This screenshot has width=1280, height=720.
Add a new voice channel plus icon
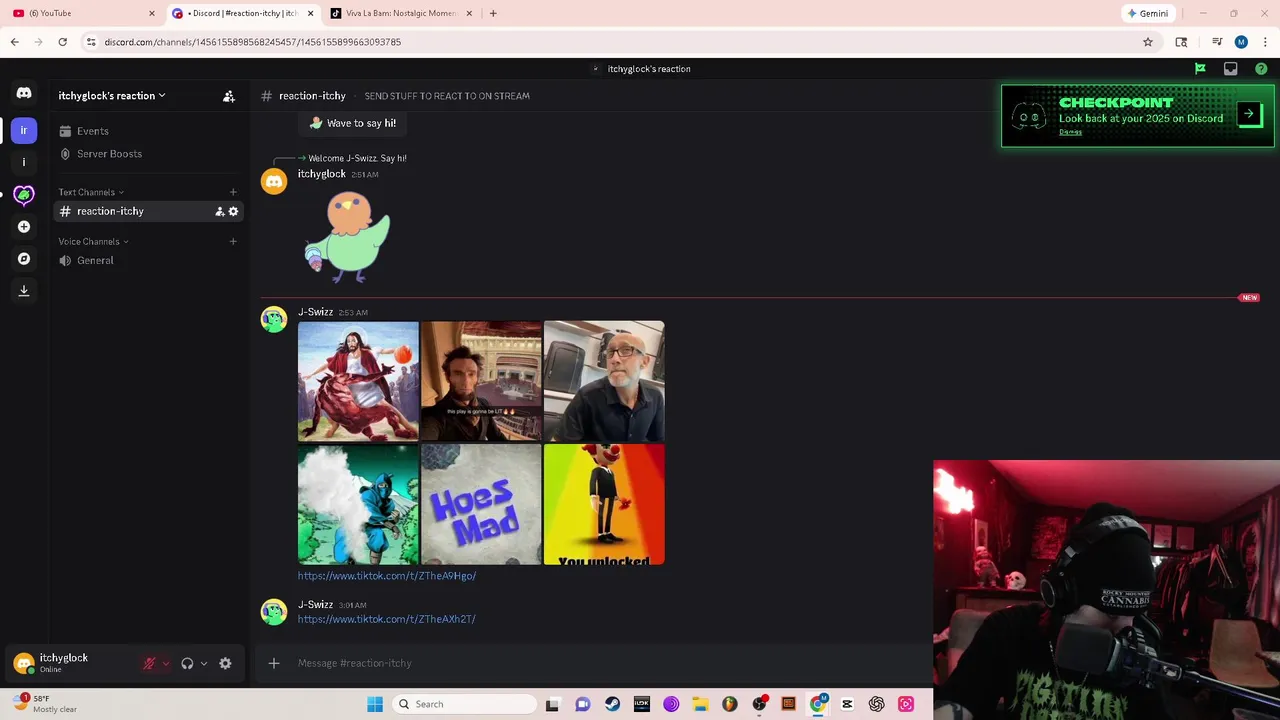(233, 241)
